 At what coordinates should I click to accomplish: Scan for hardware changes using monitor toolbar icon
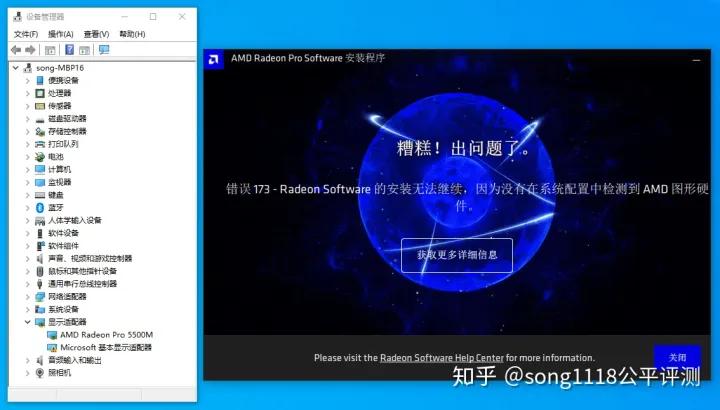[x=104, y=50]
